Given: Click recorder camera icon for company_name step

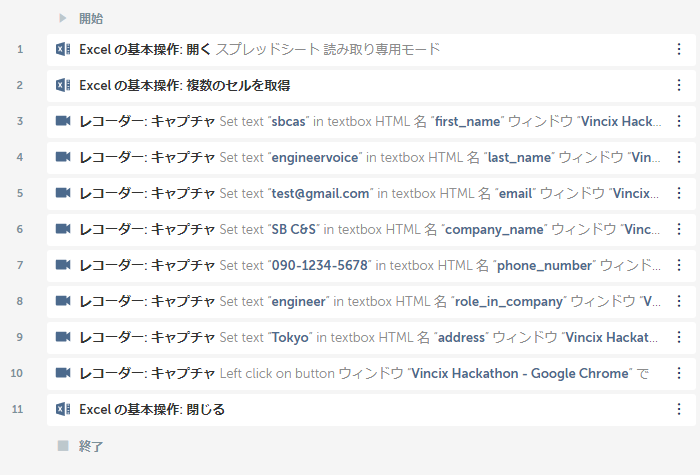Looking at the screenshot, I should 63,229.
